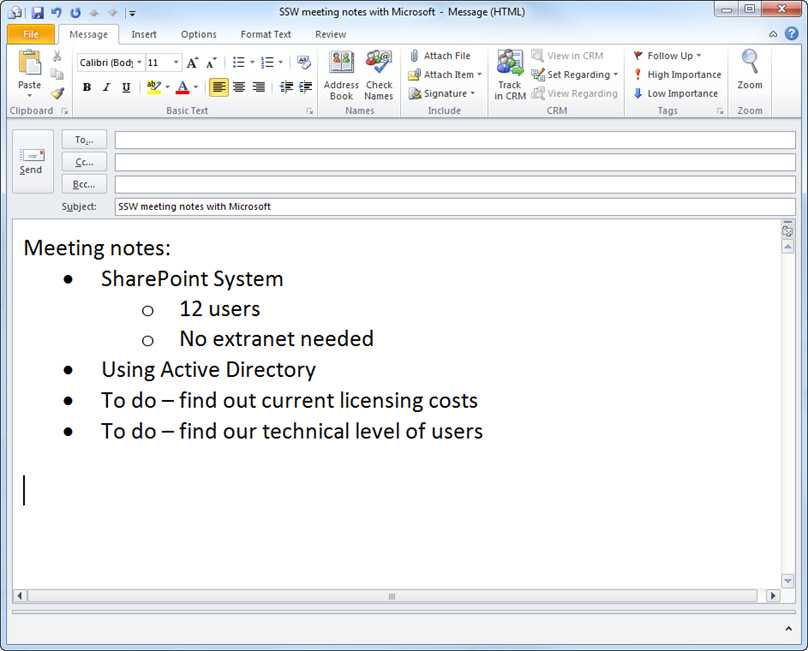Select the Format Painter brush

(58, 93)
